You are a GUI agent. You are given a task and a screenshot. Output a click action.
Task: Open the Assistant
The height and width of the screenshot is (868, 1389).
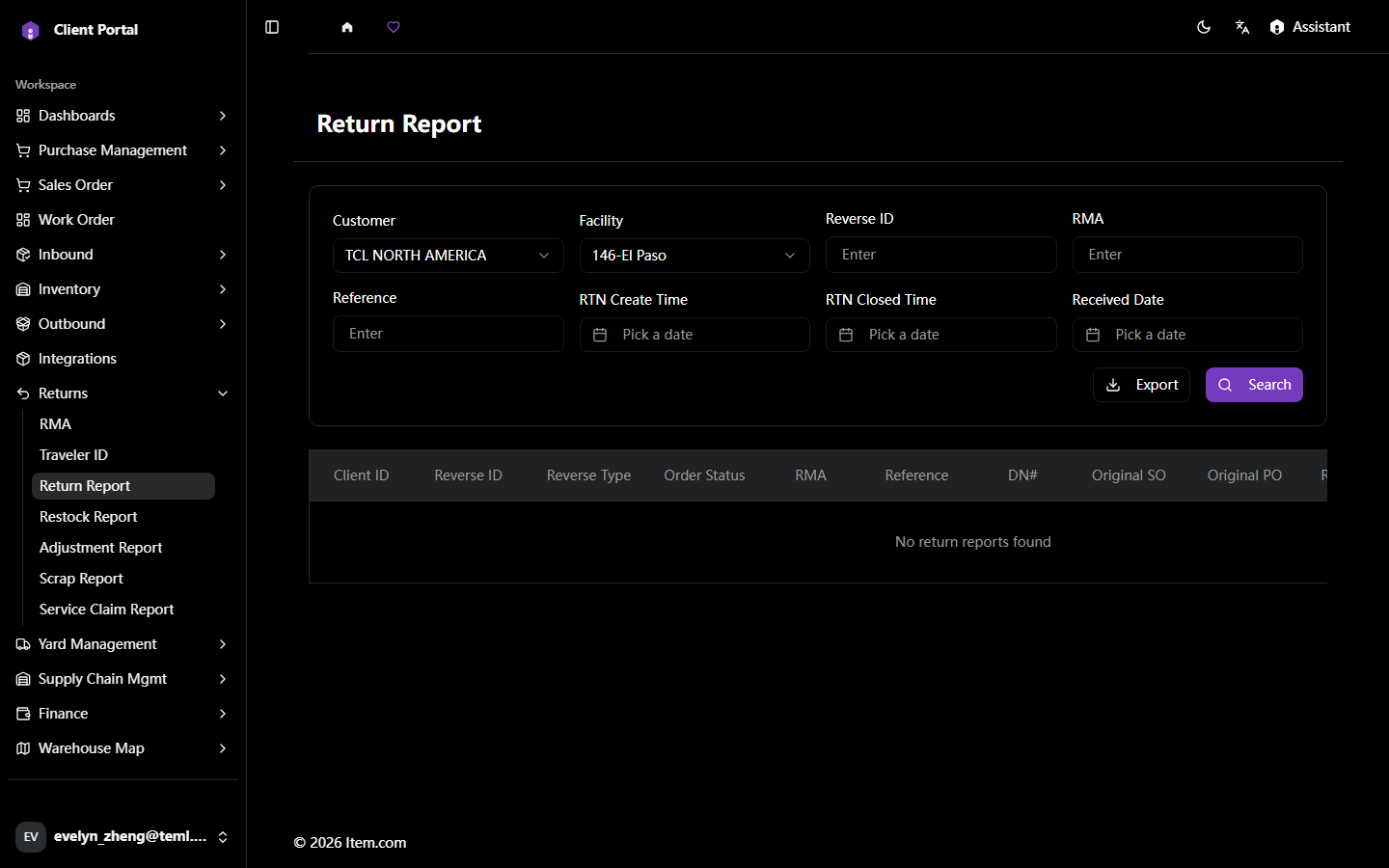[1310, 27]
